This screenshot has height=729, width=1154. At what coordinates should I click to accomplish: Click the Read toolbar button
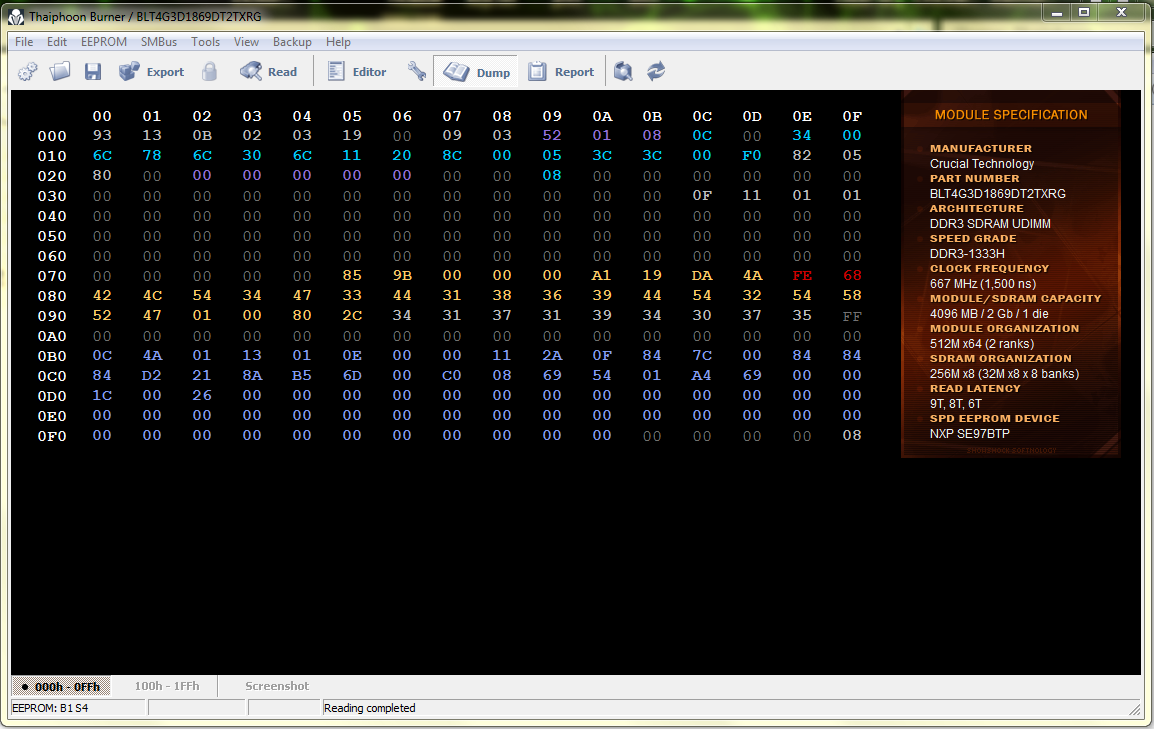tap(269, 71)
